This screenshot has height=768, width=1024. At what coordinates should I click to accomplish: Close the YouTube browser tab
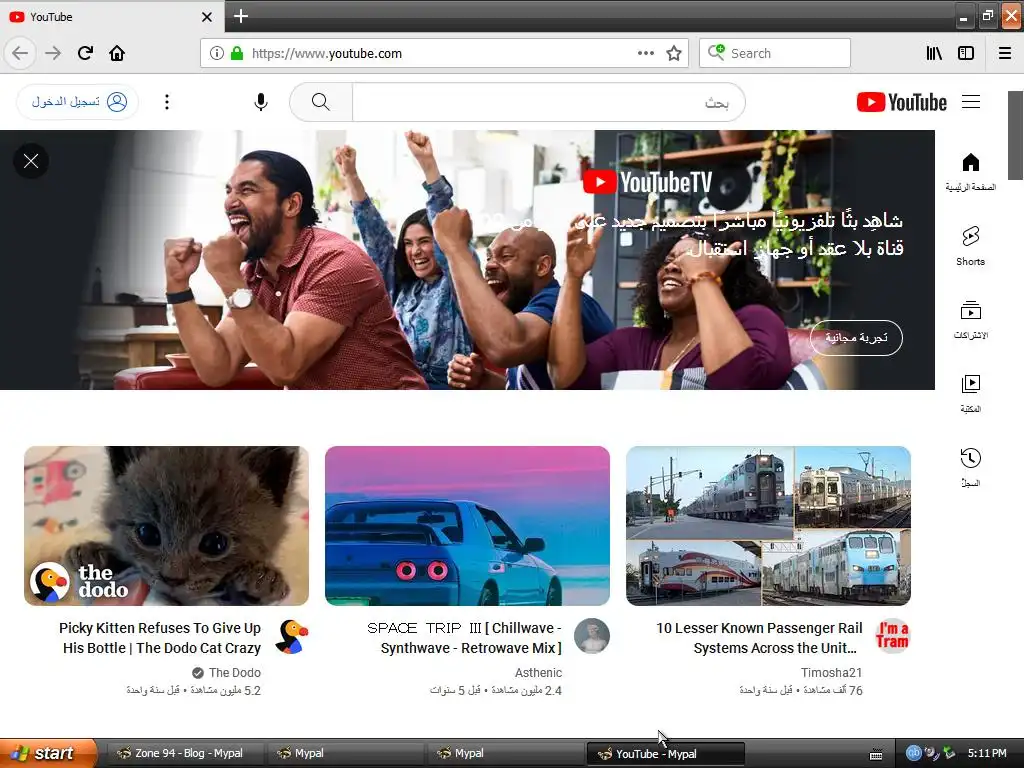[207, 17]
